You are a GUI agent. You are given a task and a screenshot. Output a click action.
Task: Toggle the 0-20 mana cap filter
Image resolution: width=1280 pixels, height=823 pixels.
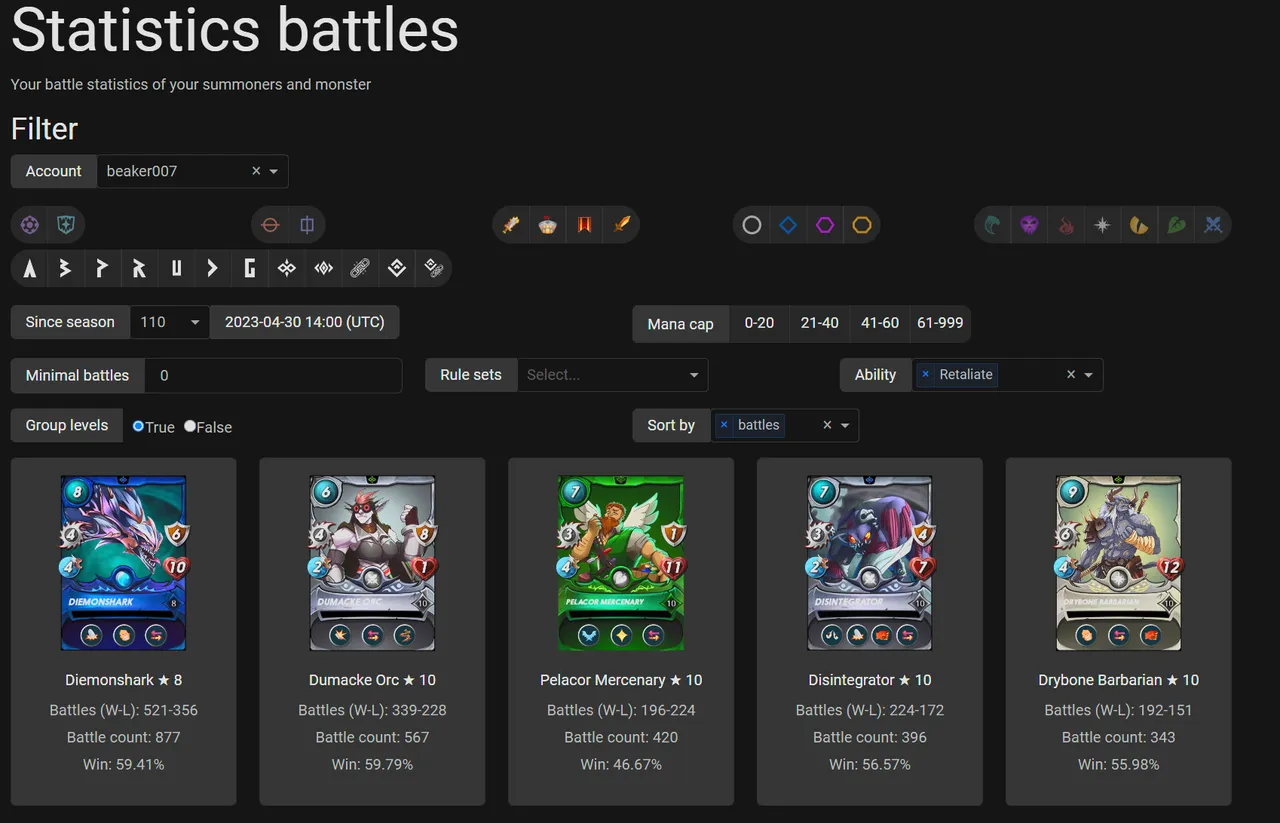tap(759, 323)
